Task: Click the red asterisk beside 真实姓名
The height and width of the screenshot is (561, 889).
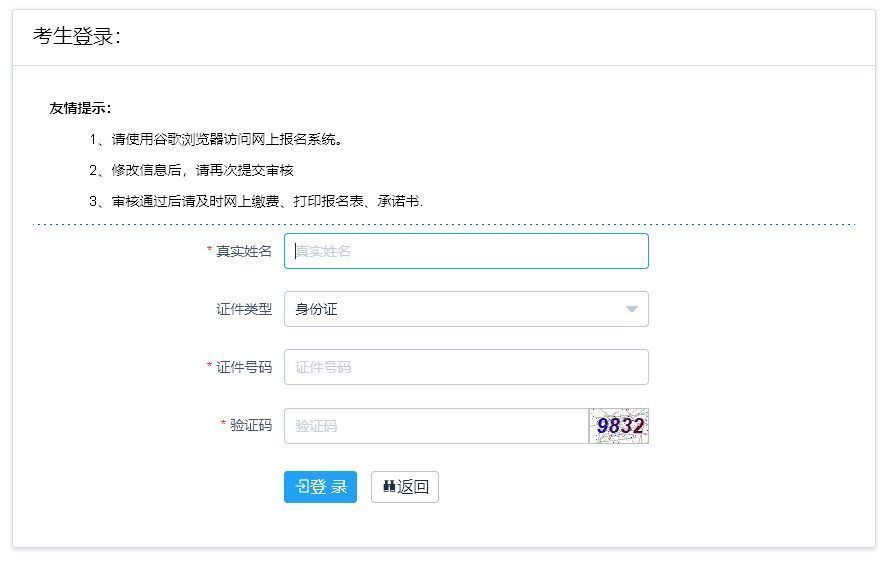Action: pyautogui.click(x=210, y=251)
